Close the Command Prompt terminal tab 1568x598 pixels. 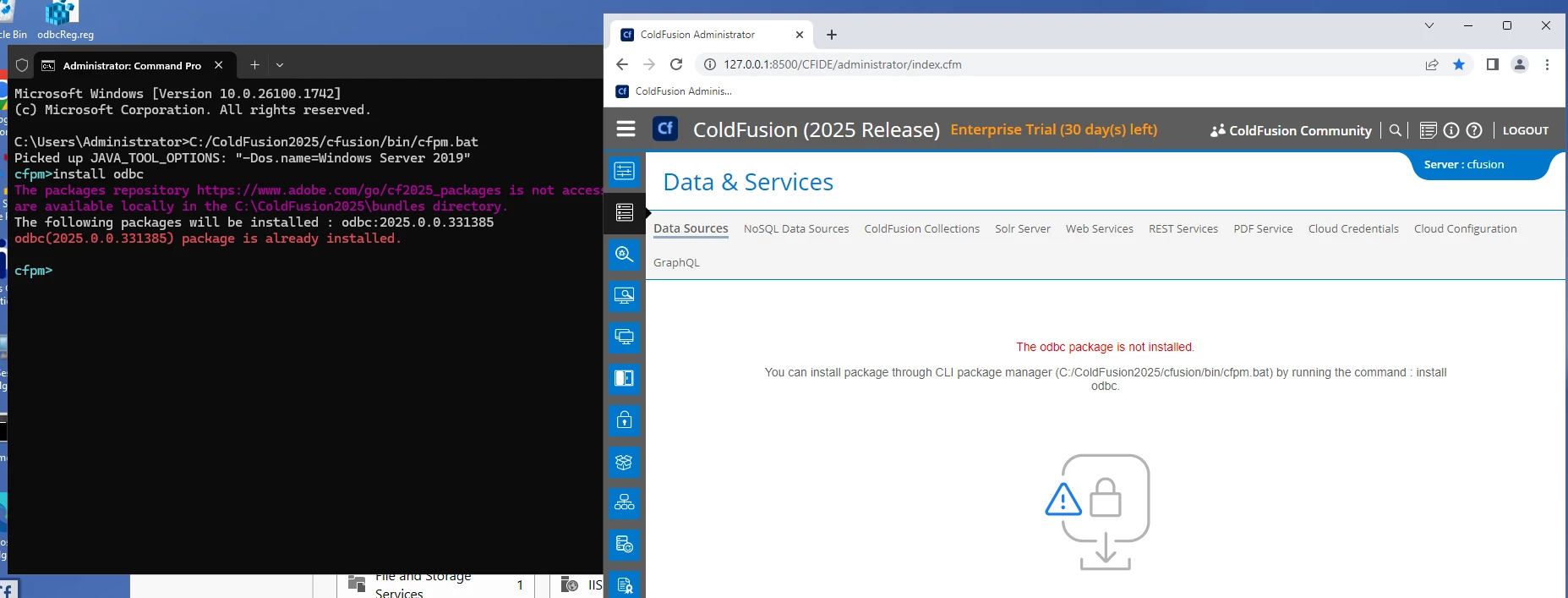pyautogui.click(x=219, y=65)
